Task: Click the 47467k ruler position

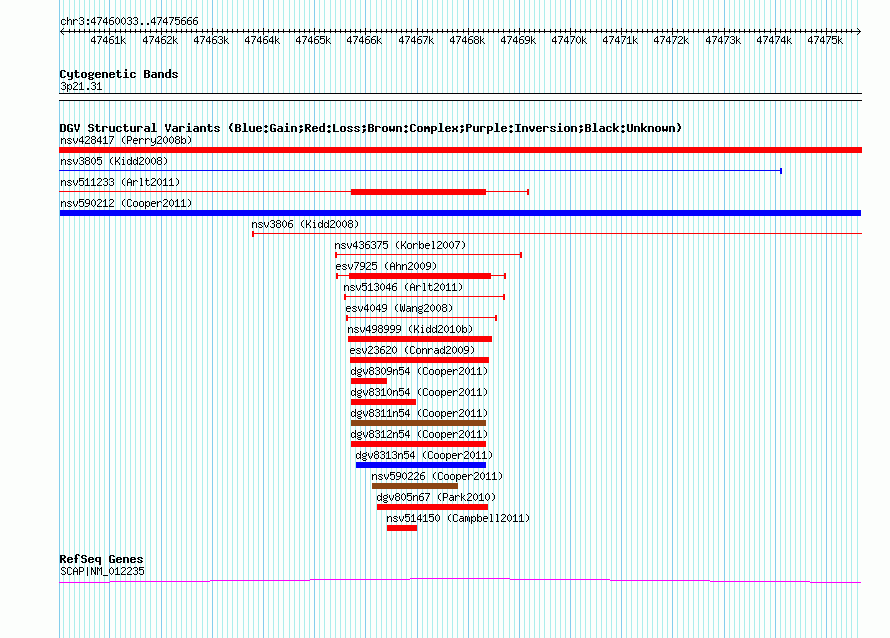Action: (416, 40)
